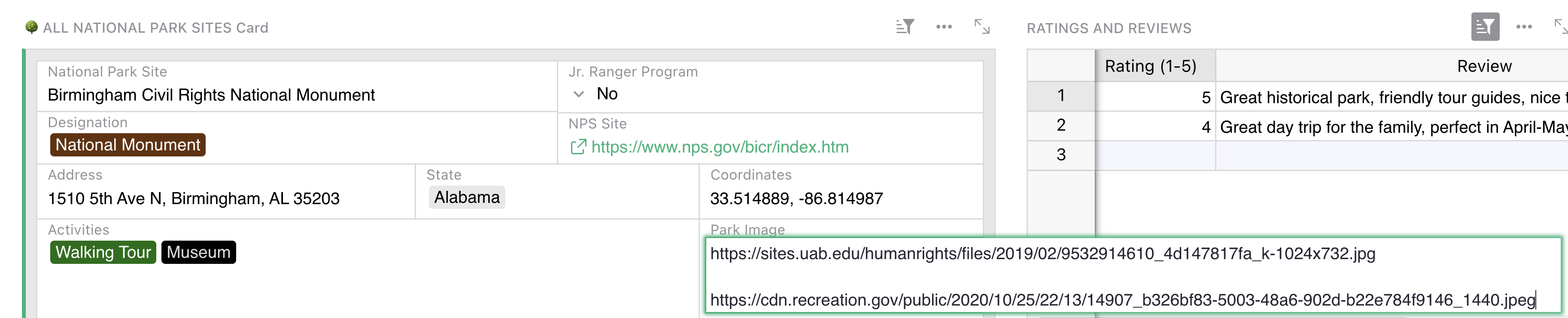1568x318 pixels.
Task: Click the Rating (1-5) column header
Action: (1150, 66)
